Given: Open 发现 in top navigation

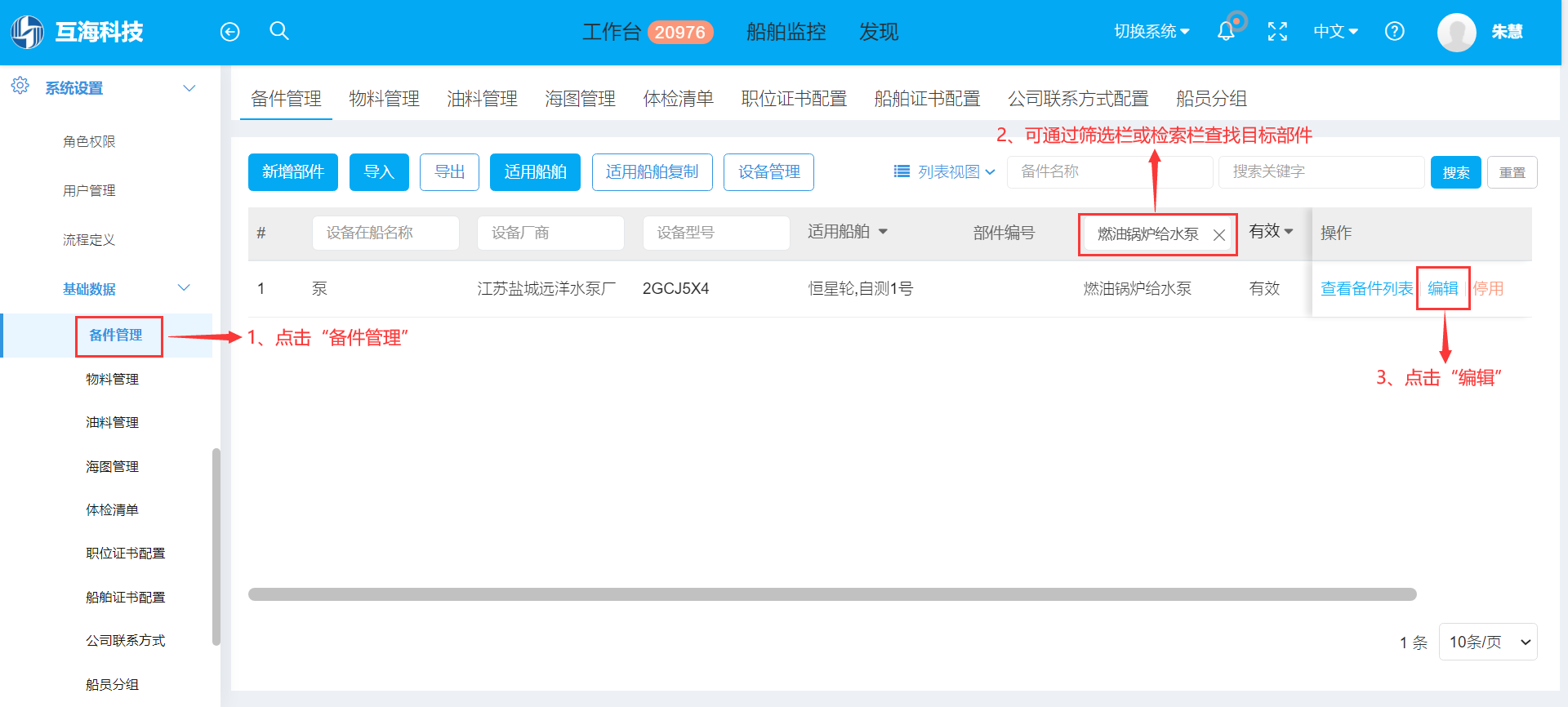Looking at the screenshot, I should click(879, 32).
